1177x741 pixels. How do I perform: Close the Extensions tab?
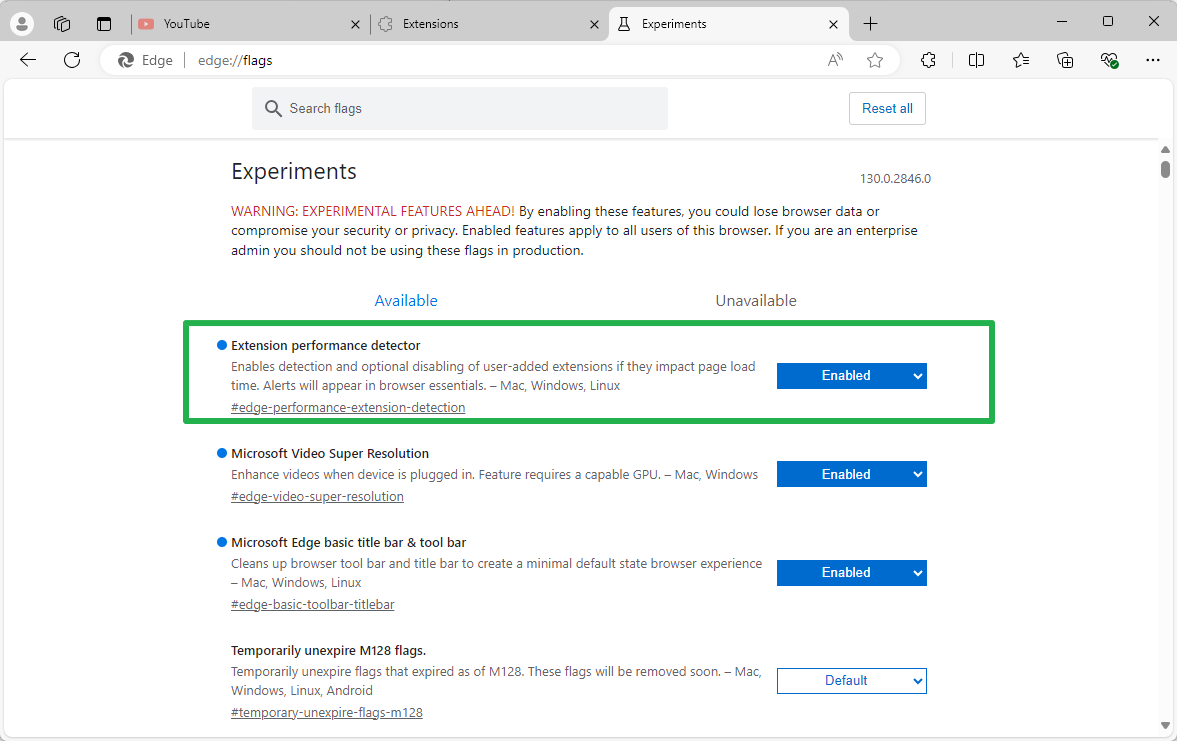[595, 24]
